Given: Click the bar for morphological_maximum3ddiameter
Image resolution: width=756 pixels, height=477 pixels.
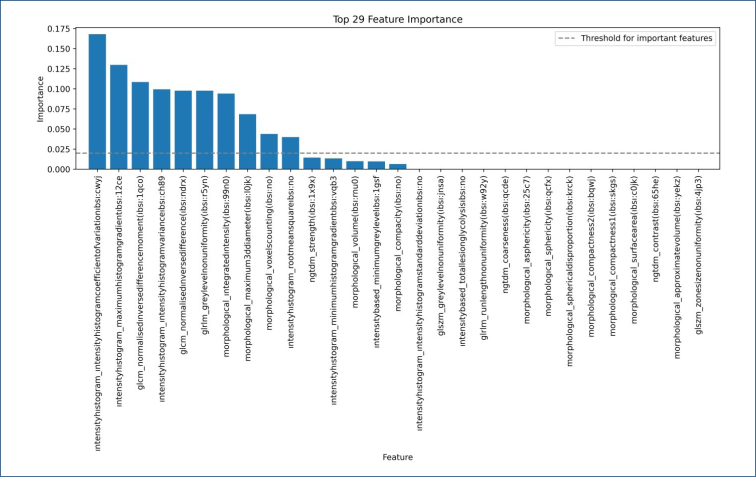Looking at the screenshot, I should click(x=247, y=142).
